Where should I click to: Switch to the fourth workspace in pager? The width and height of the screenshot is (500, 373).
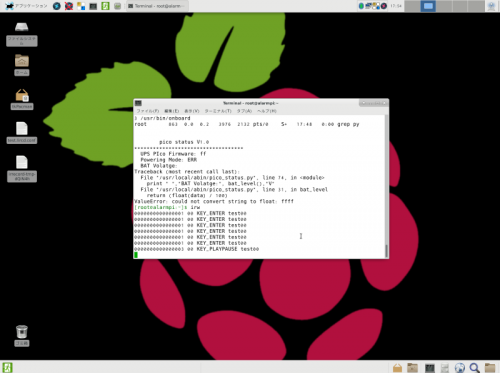coord(460,6)
